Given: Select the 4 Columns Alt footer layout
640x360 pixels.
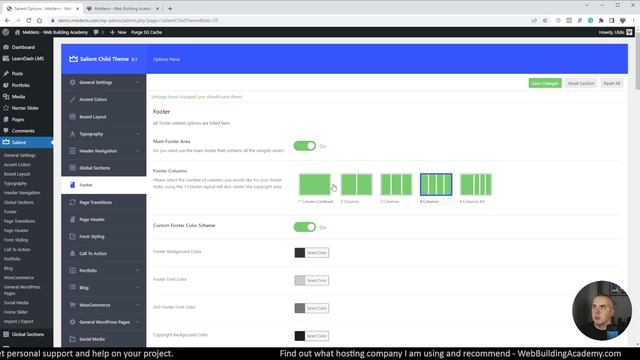Looking at the screenshot, I should pyautogui.click(x=476, y=184).
